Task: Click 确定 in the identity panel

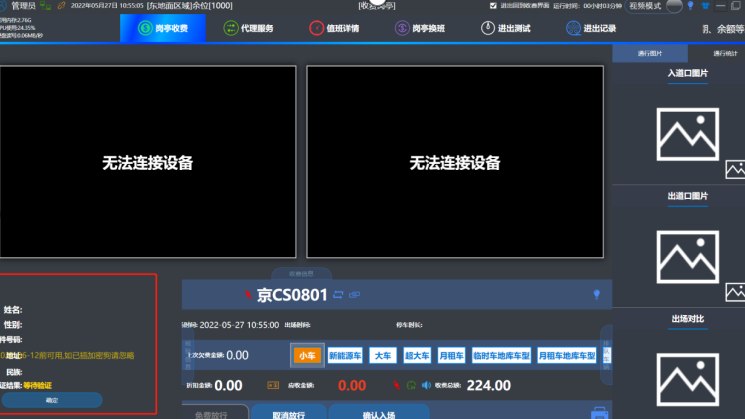Action: [x=52, y=400]
